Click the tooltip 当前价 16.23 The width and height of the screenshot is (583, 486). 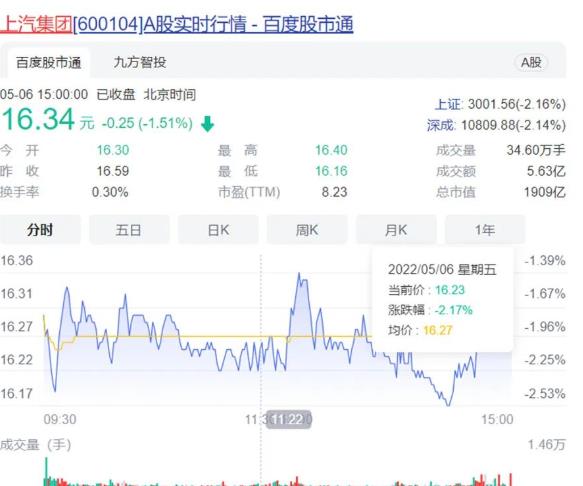[x=426, y=290]
